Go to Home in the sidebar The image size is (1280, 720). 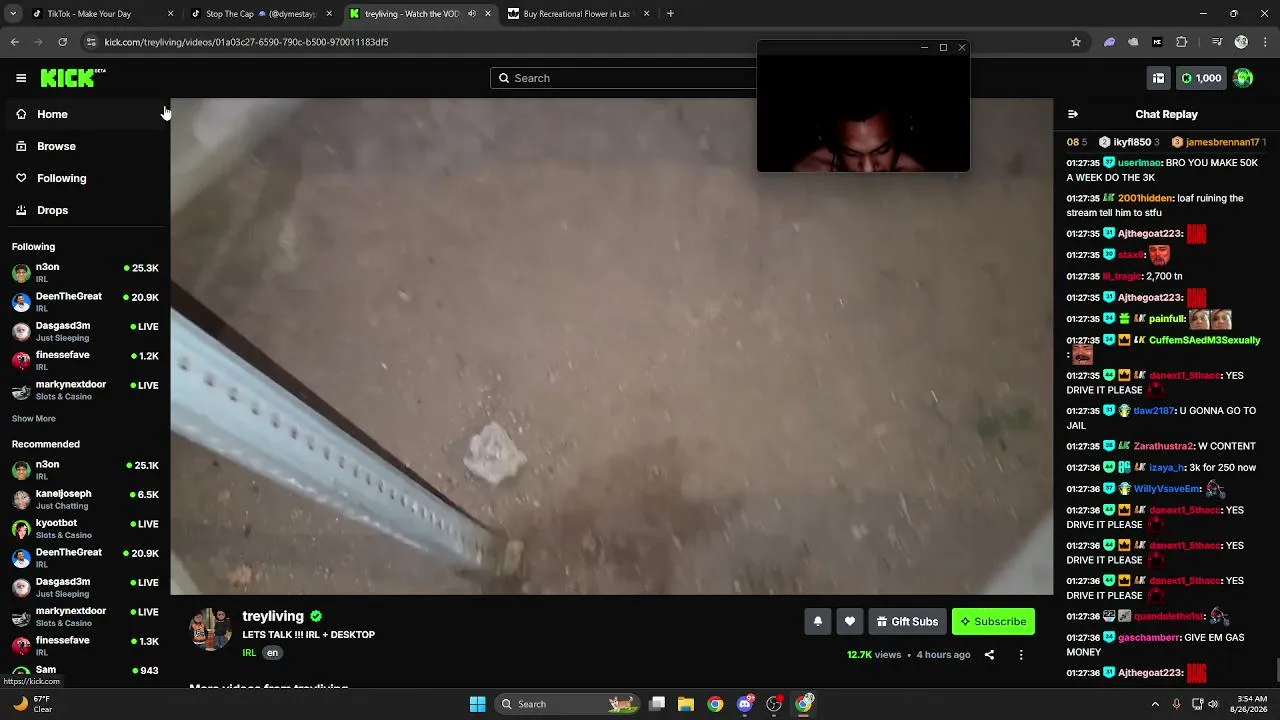coord(84,114)
